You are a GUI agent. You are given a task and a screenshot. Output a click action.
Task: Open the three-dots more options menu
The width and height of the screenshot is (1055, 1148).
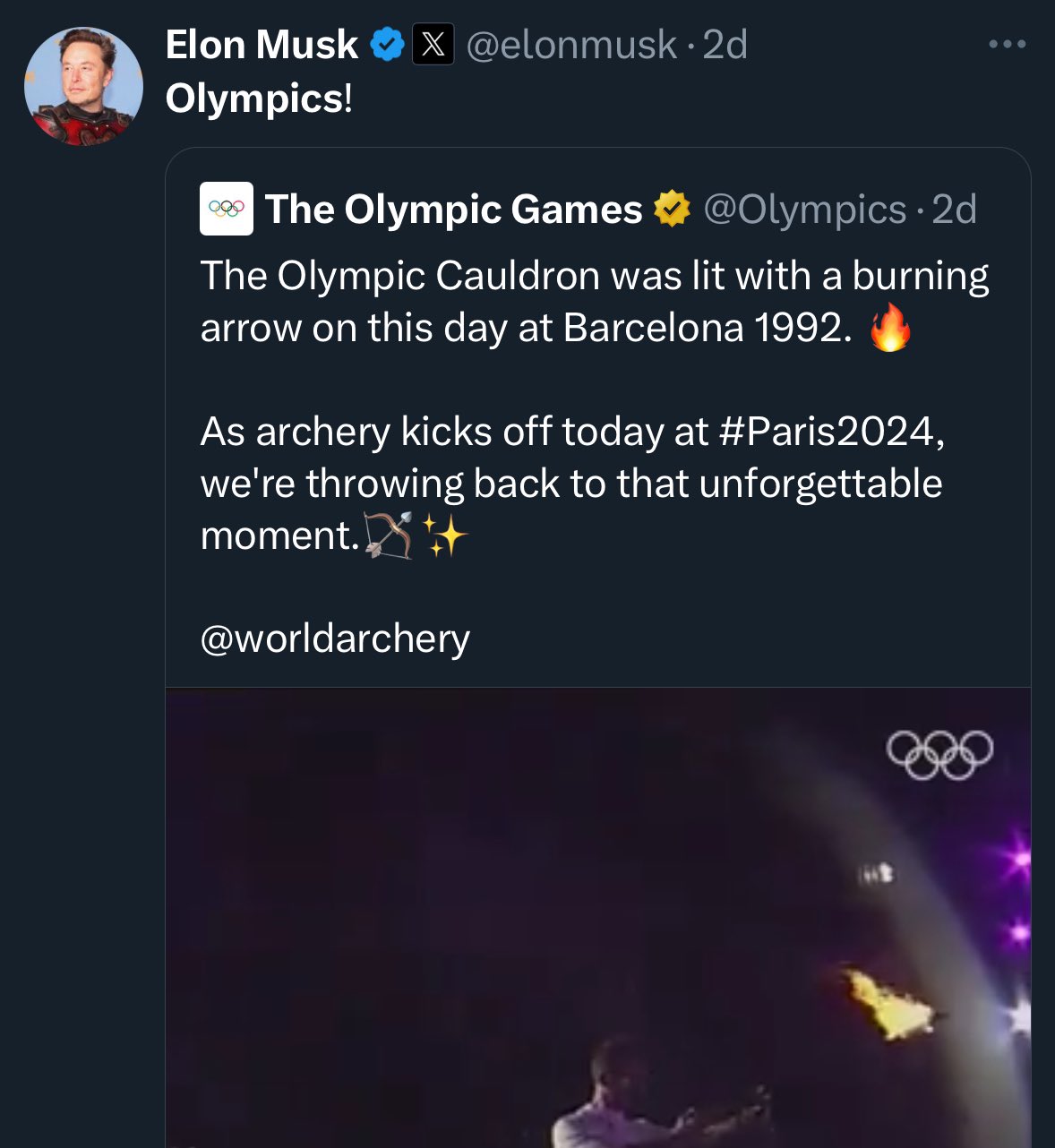tap(1007, 44)
